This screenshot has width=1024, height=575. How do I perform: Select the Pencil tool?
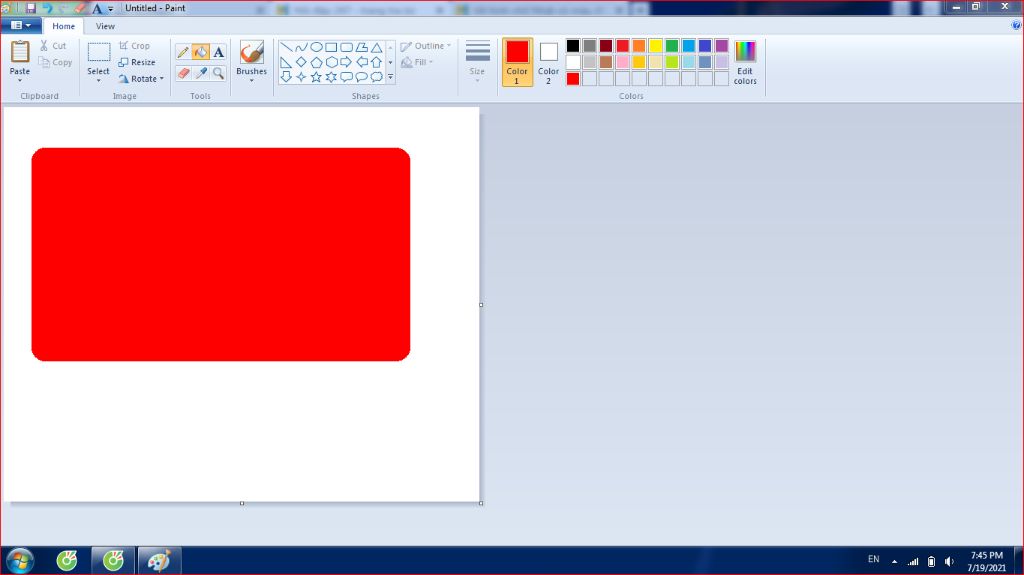[183, 52]
